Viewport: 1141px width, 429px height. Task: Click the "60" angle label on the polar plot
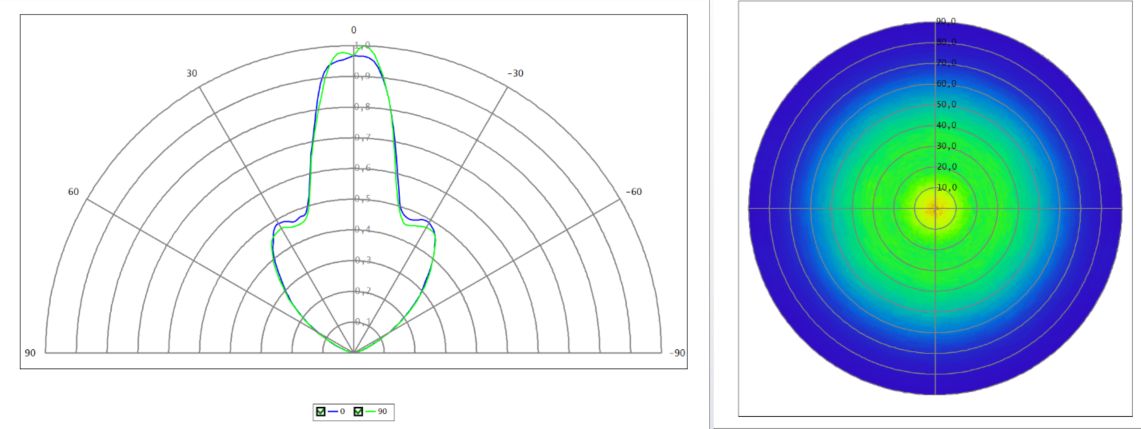[73, 192]
